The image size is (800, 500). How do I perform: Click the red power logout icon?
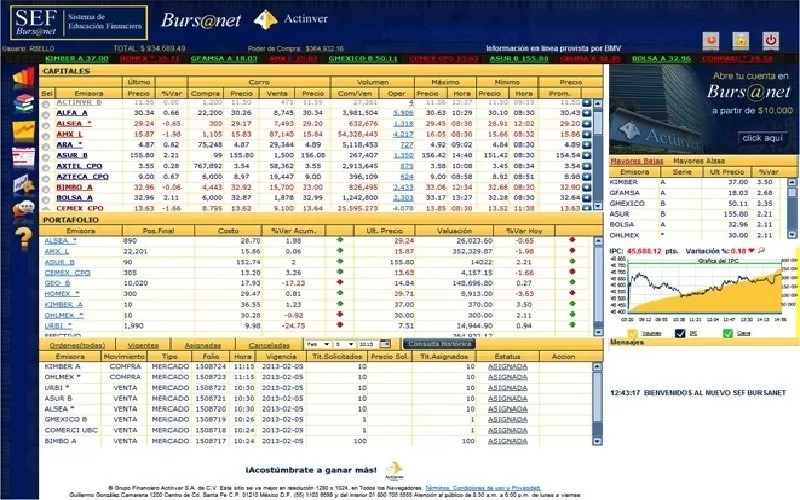770,40
